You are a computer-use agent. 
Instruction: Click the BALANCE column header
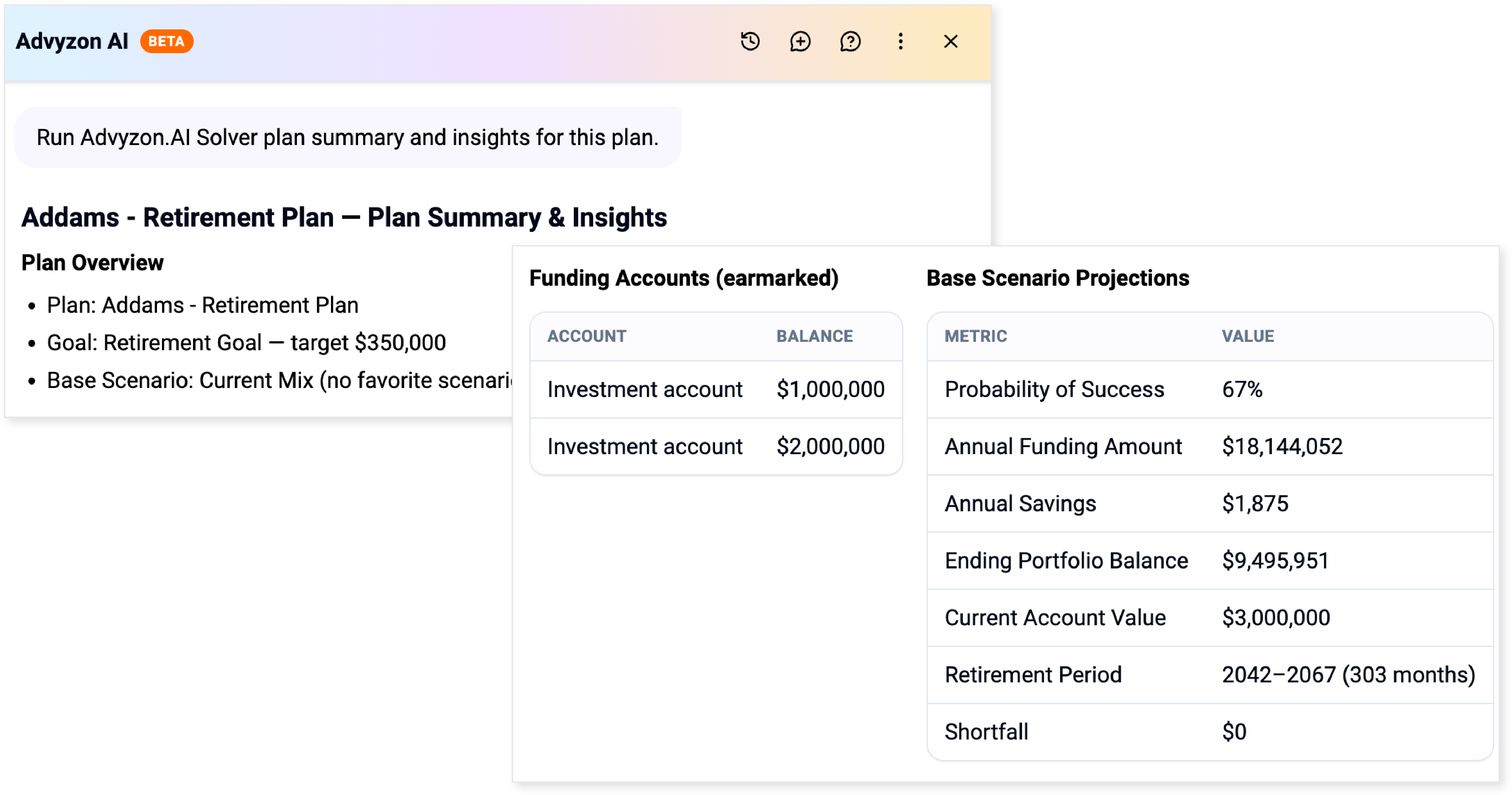[x=815, y=336]
